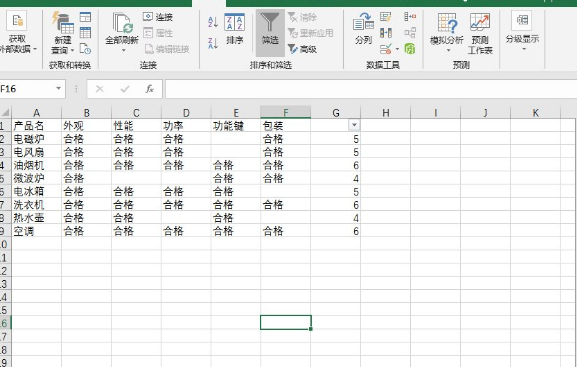The width and height of the screenshot is (577, 367).
Task: Click the 显示查询 icon in 获取和转换
Action: [85, 17]
